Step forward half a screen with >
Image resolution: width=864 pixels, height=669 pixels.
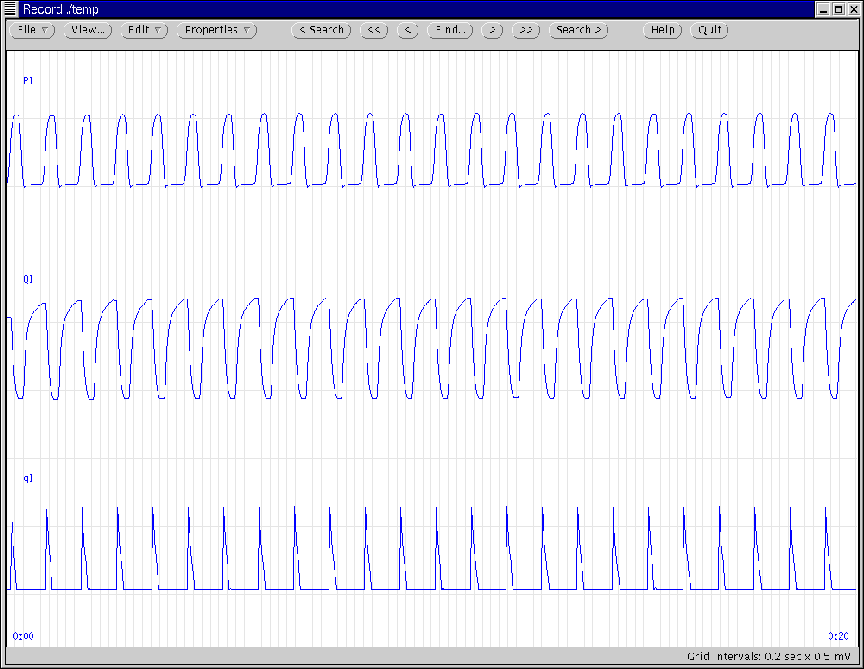click(491, 30)
